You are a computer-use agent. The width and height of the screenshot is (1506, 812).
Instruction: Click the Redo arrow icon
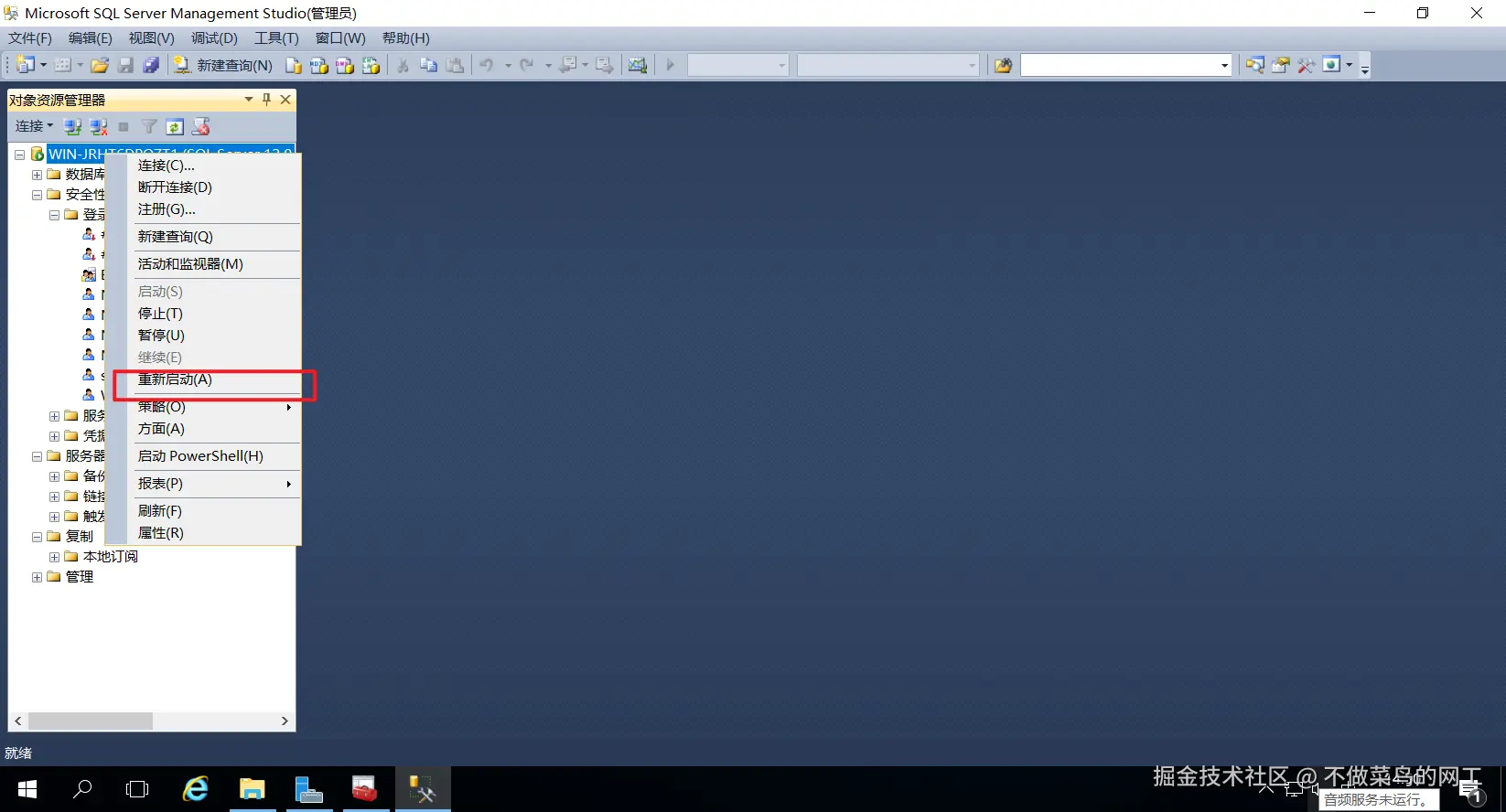pyautogui.click(x=527, y=65)
